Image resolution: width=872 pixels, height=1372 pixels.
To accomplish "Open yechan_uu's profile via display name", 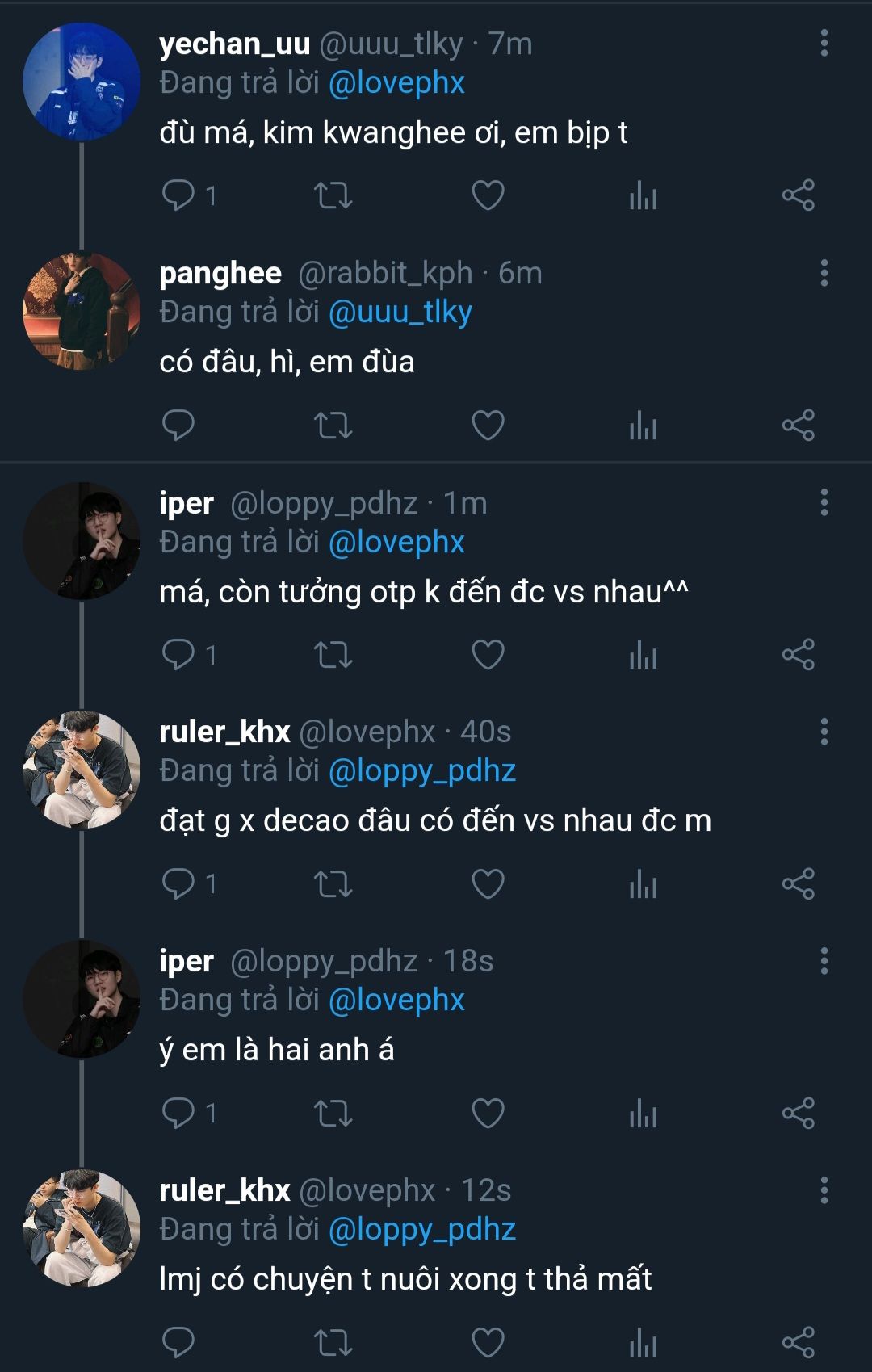I will tap(234, 44).
